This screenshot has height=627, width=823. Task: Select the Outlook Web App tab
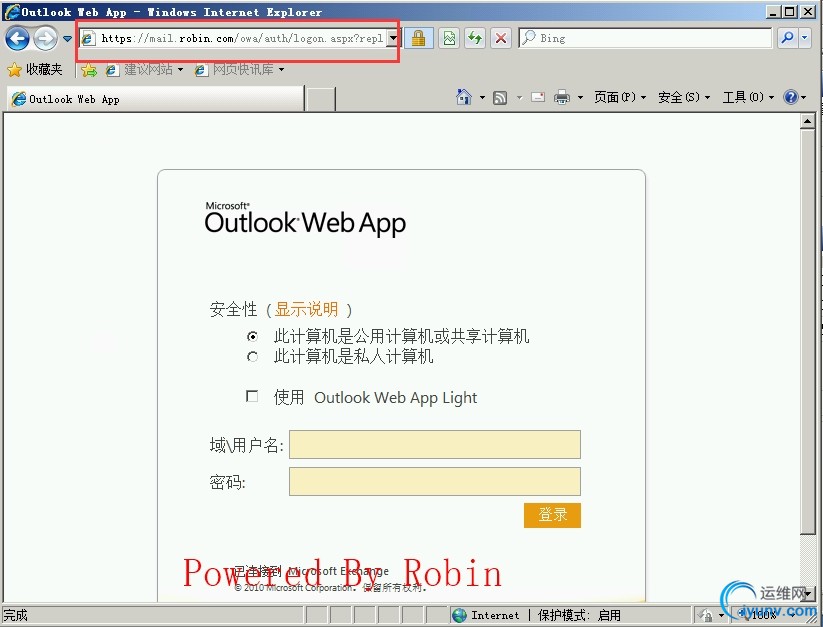pyautogui.click(x=155, y=99)
